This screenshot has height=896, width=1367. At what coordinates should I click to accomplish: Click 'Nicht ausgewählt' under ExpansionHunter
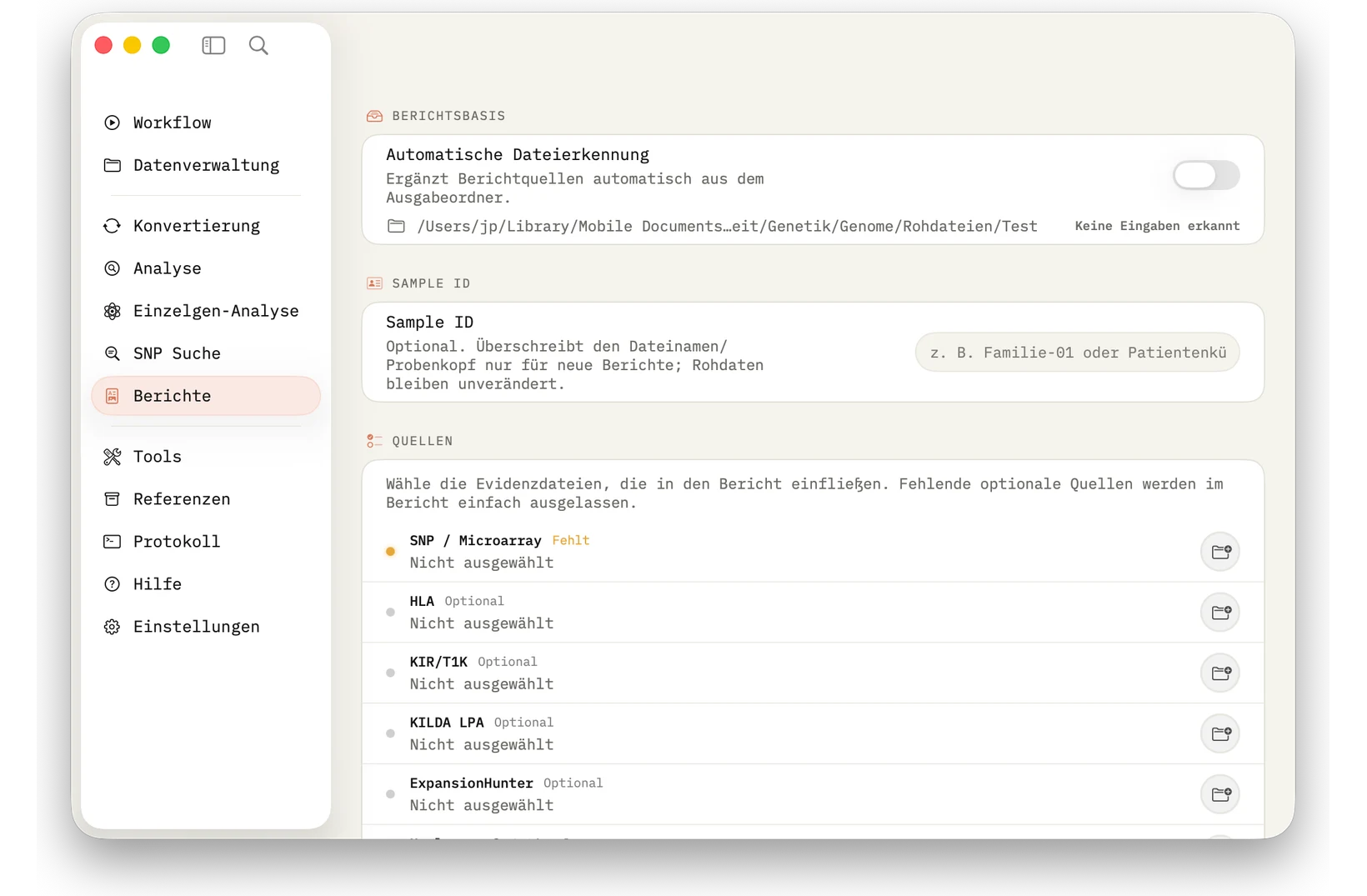[x=482, y=805]
